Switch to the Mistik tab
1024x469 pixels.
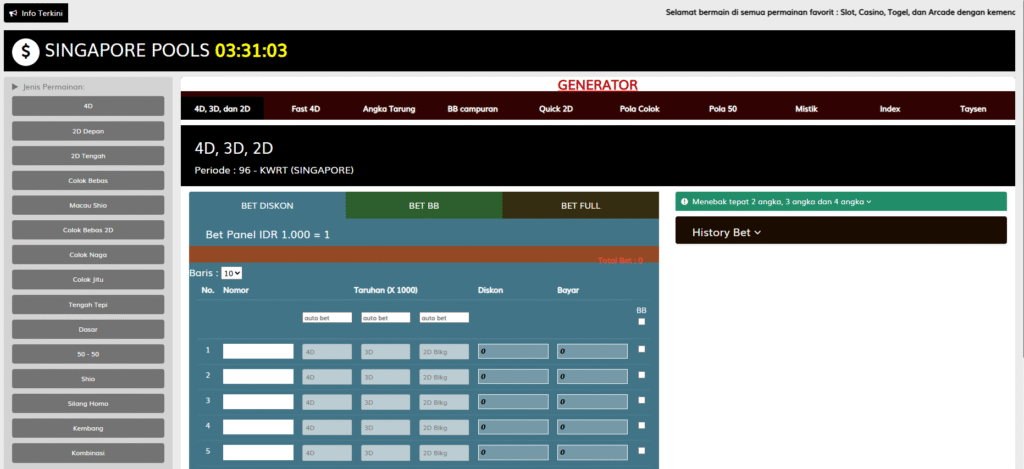[x=807, y=109]
